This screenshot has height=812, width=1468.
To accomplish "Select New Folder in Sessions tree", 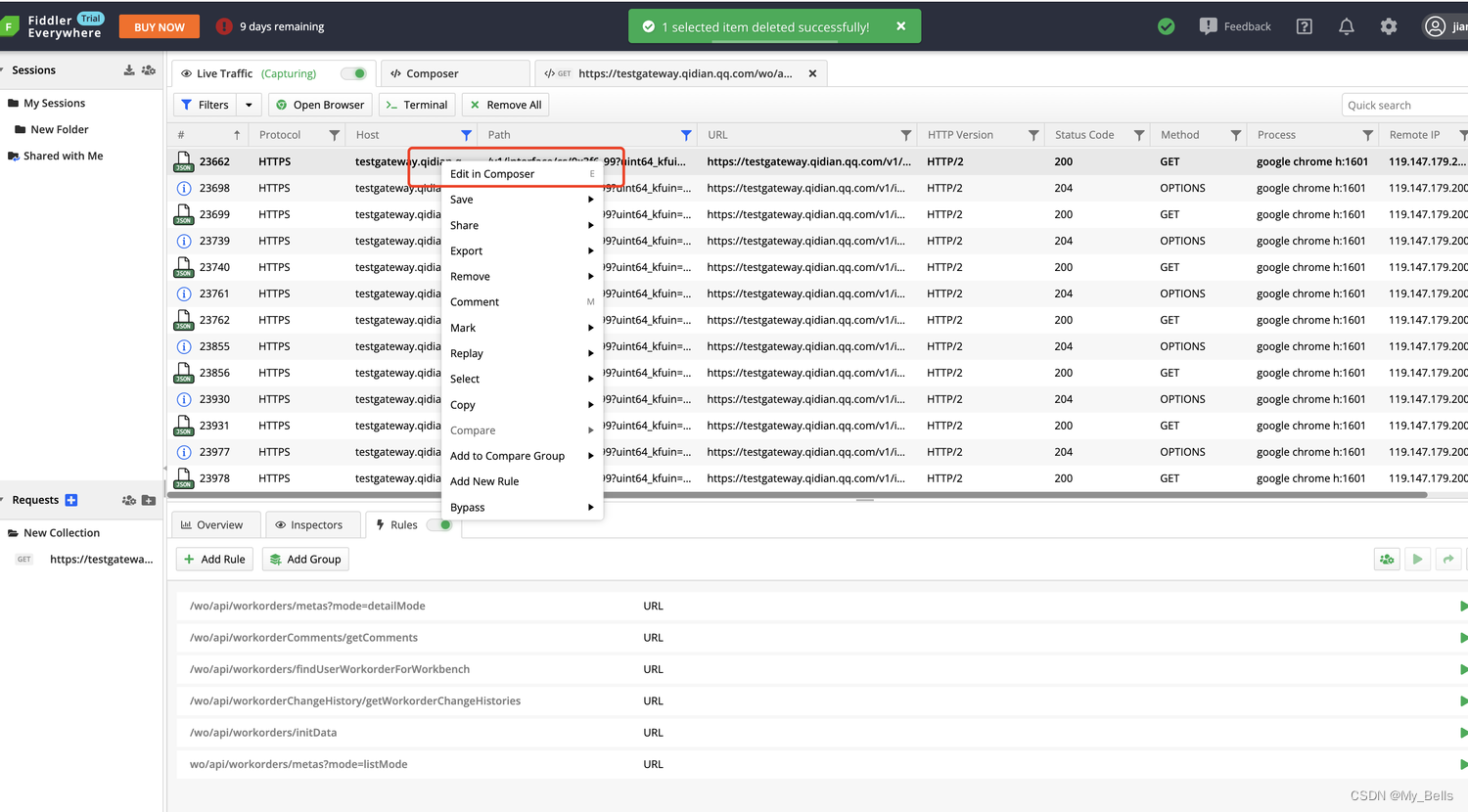I will point(59,129).
